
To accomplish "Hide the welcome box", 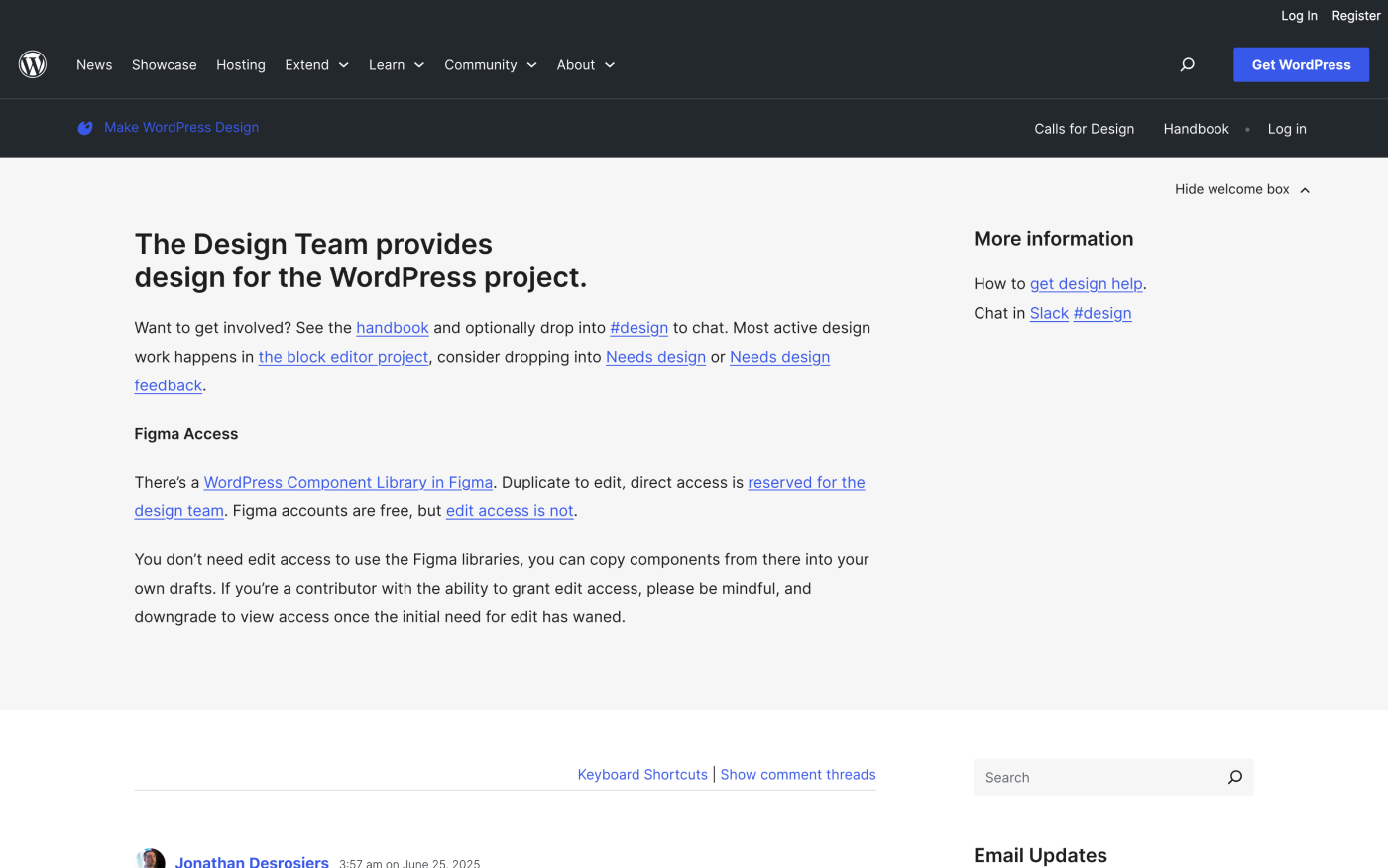I will click(1241, 189).
